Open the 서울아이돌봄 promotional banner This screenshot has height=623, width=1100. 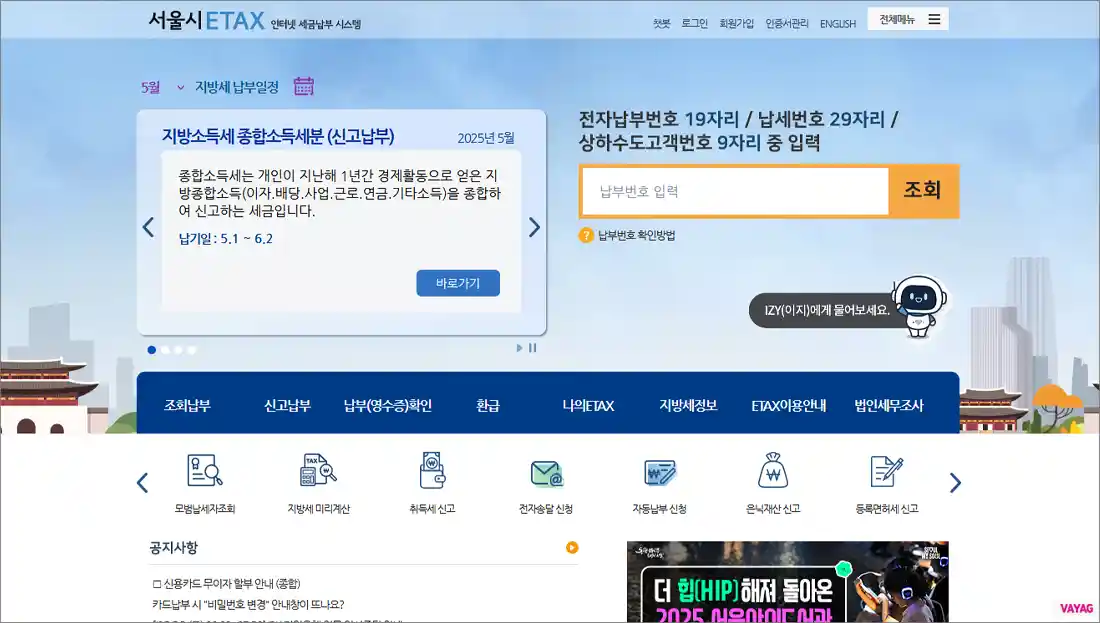pyautogui.click(x=788, y=582)
